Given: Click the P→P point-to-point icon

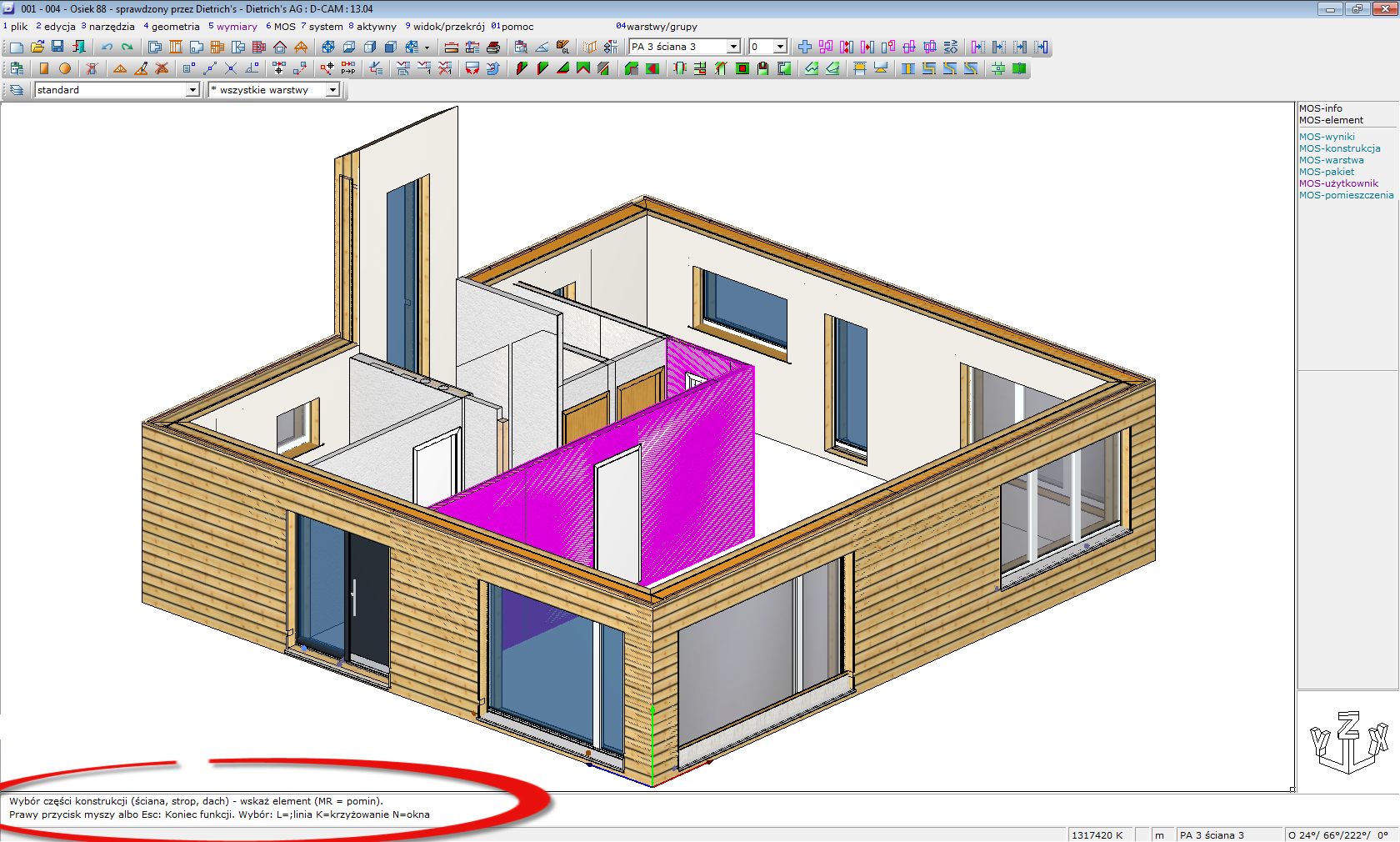Looking at the screenshot, I should tap(348, 69).
